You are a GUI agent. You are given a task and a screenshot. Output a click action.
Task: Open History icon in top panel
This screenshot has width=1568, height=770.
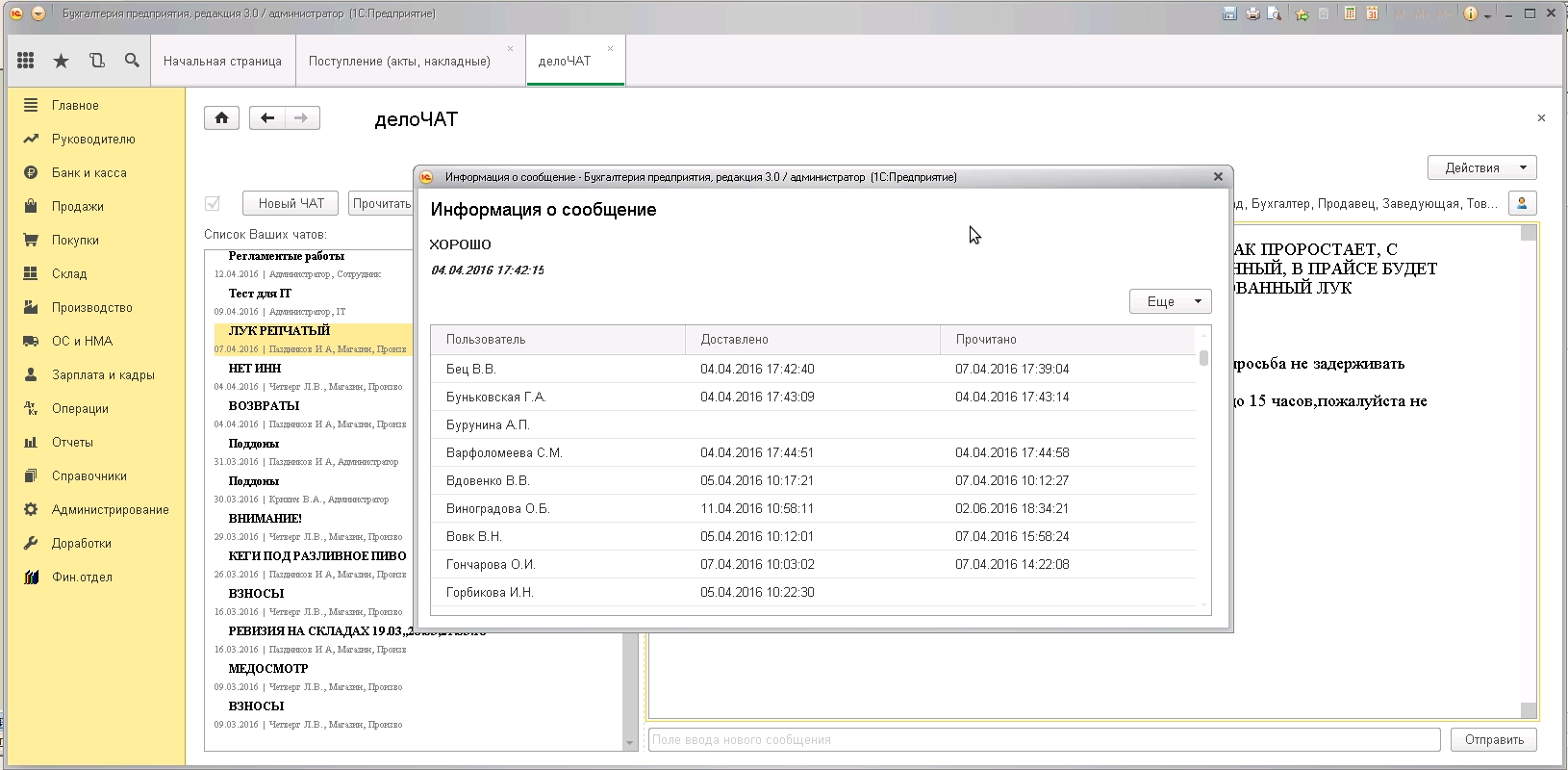click(97, 61)
